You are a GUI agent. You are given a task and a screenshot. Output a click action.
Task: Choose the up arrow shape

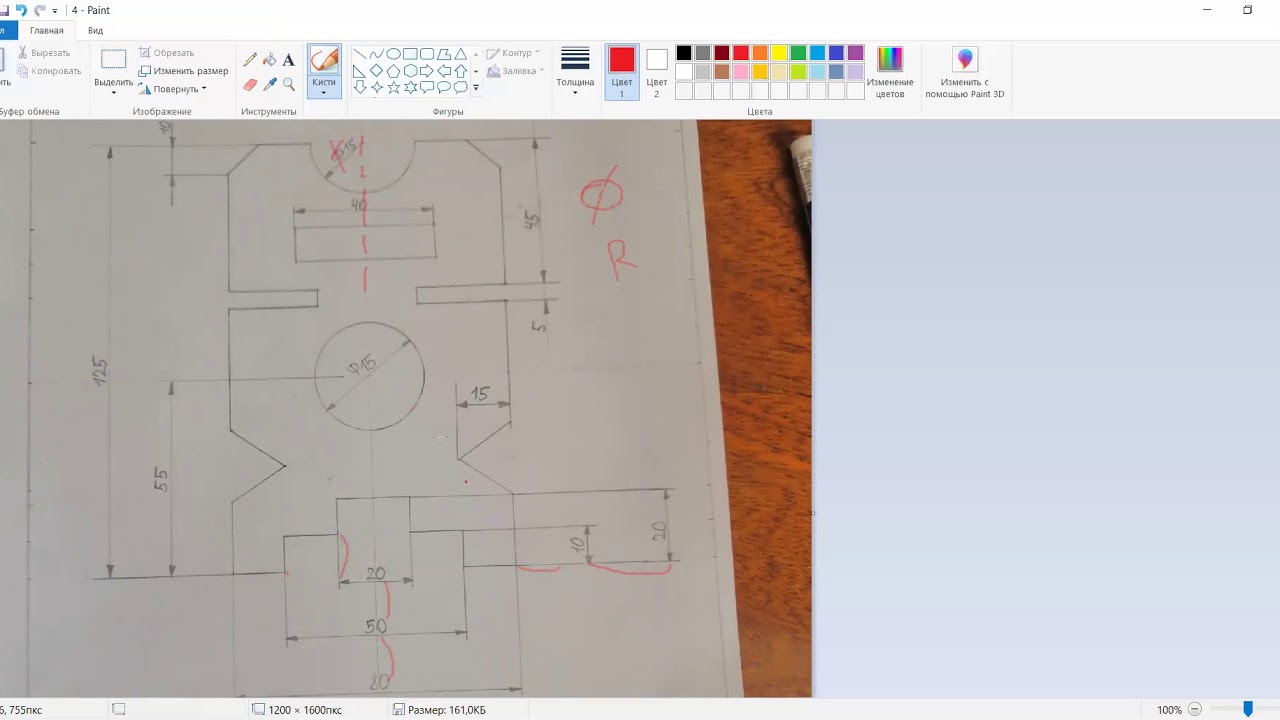(461, 71)
